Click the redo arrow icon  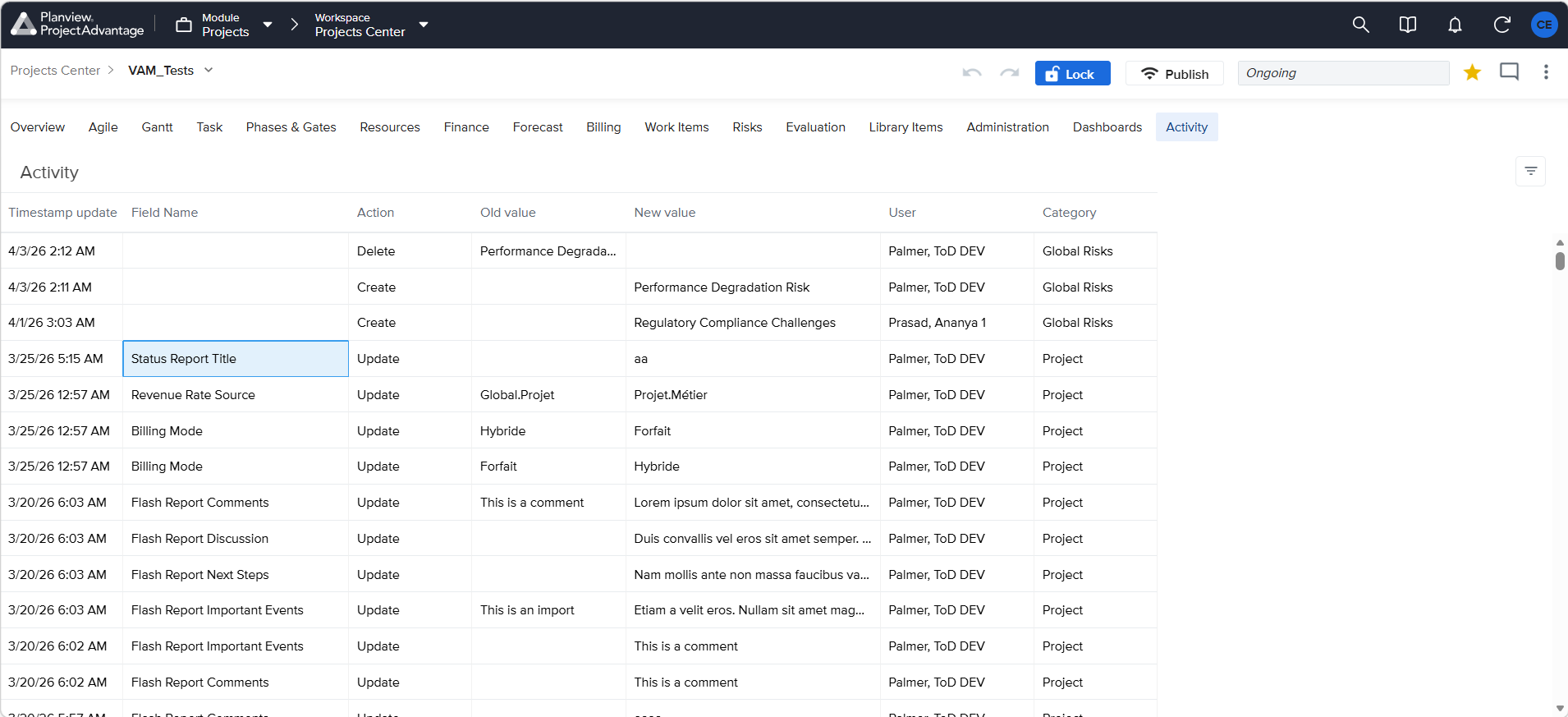tap(1010, 73)
